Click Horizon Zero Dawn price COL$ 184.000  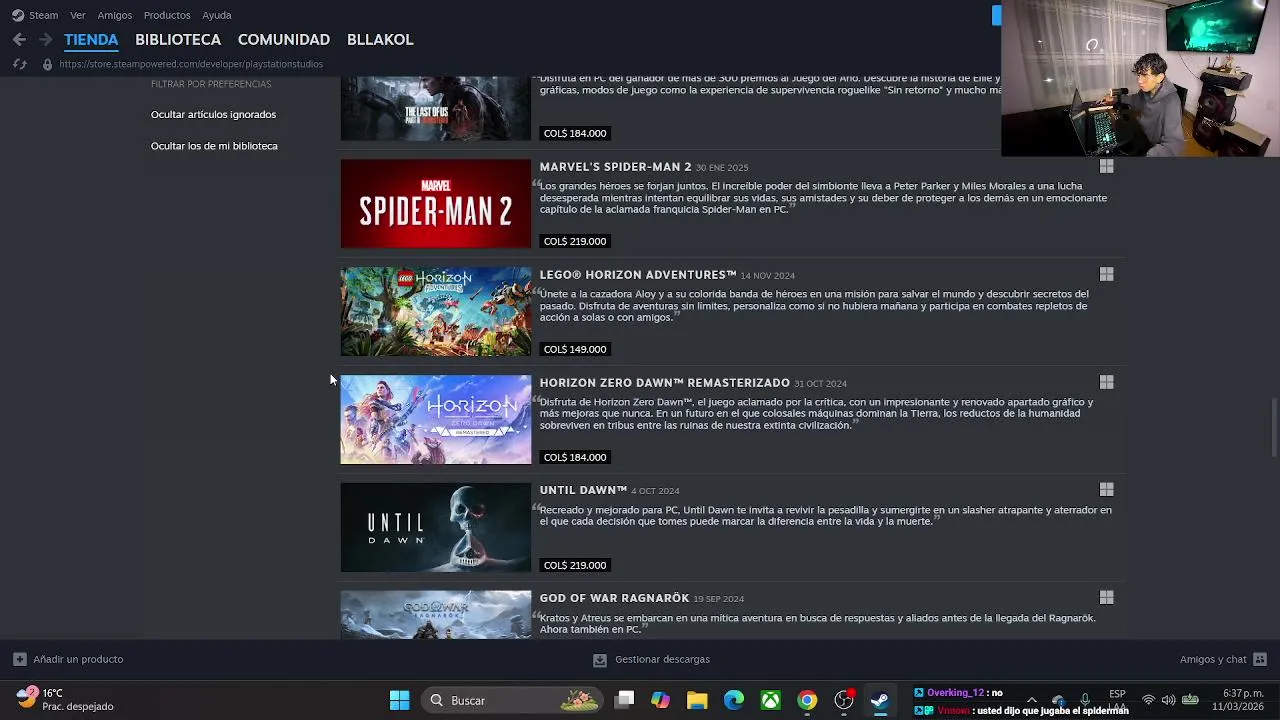(575, 457)
